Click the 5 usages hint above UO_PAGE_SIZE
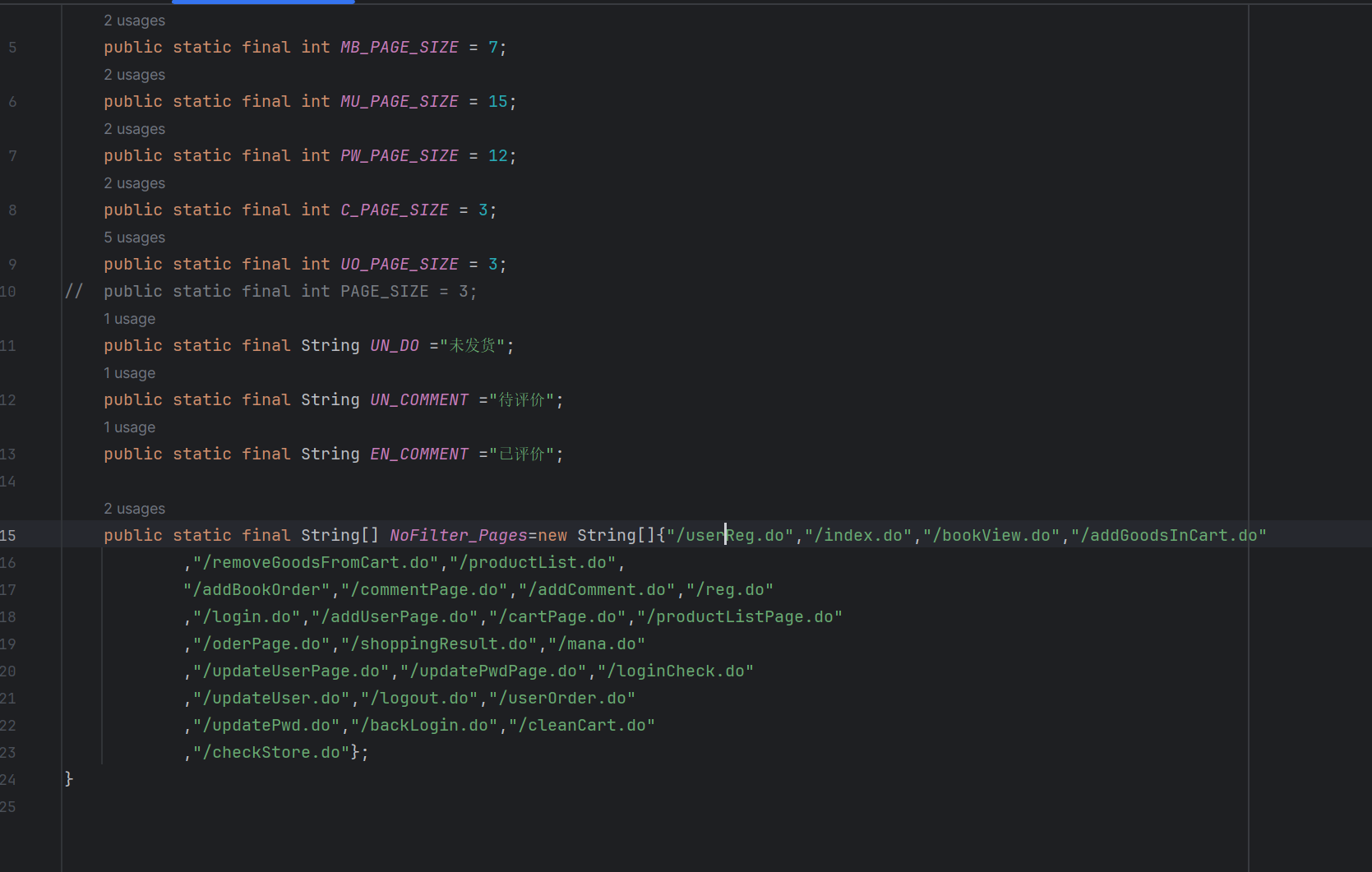1372x872 pixels. tap(134, 238)
